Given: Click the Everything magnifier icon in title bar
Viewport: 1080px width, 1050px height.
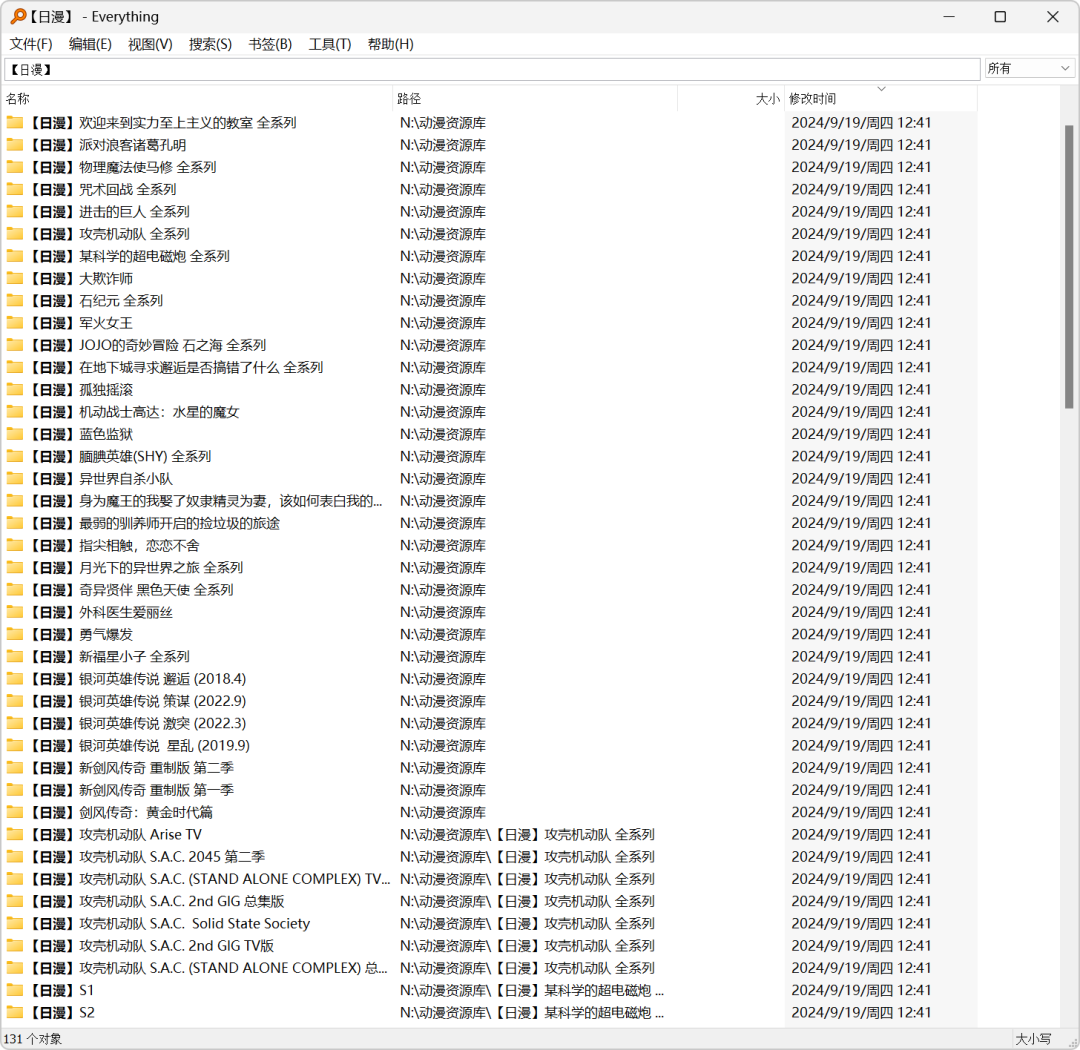Looking at the screenshot, I should (x=19, y=17).
